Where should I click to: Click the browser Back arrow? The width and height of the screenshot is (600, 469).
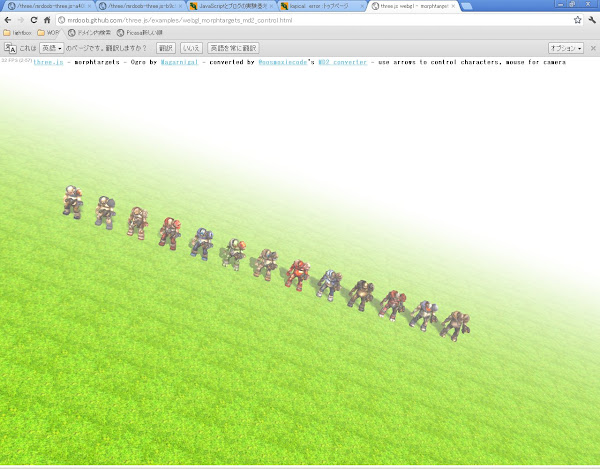pos(8,20)
